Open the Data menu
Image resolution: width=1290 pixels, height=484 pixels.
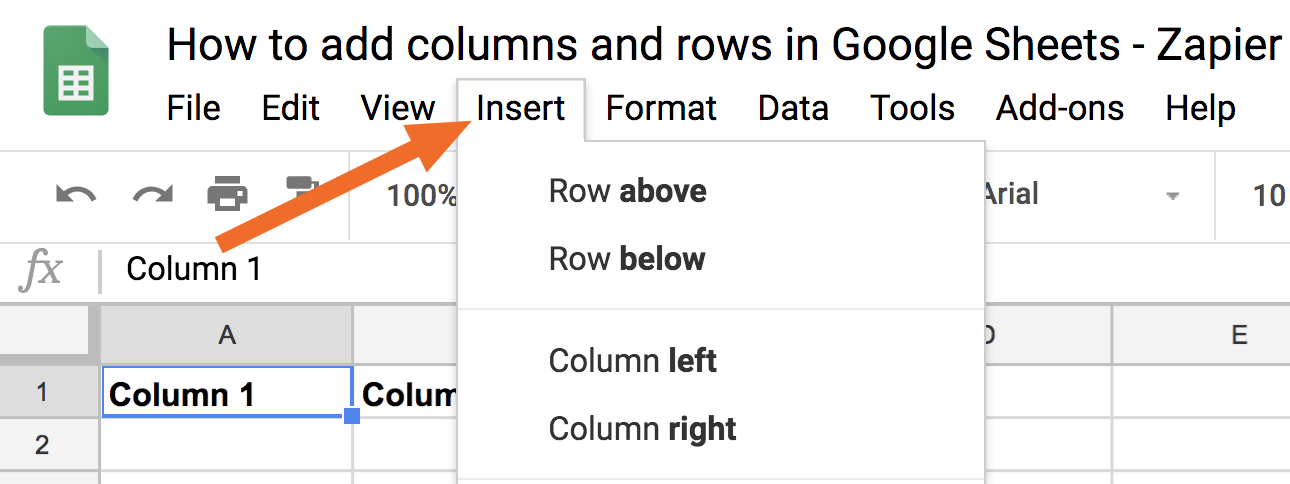click(793, 108)
